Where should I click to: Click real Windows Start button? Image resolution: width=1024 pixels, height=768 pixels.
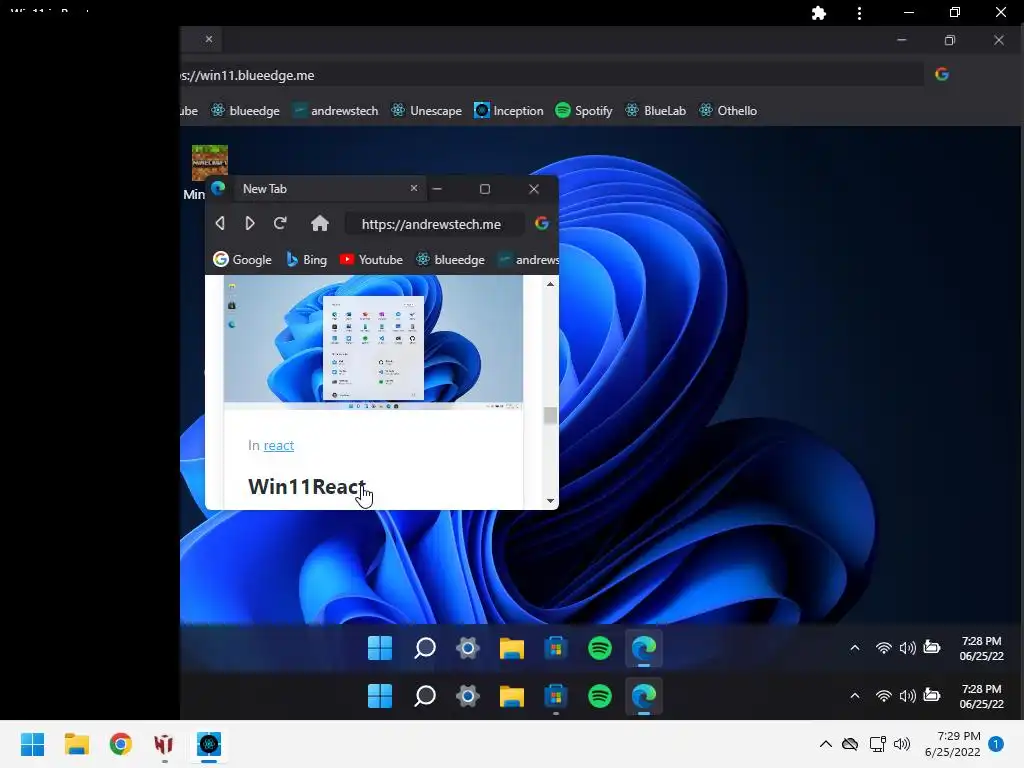tap(32, 744)
